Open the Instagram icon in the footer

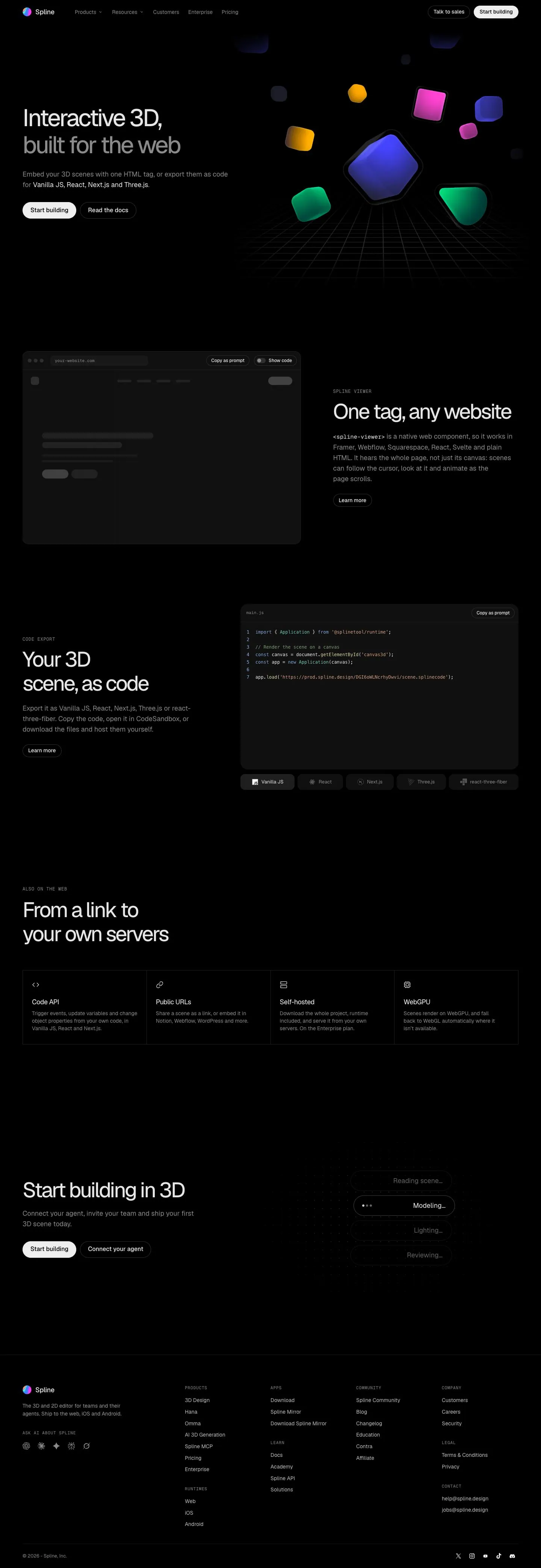(x=471, y=1556)
